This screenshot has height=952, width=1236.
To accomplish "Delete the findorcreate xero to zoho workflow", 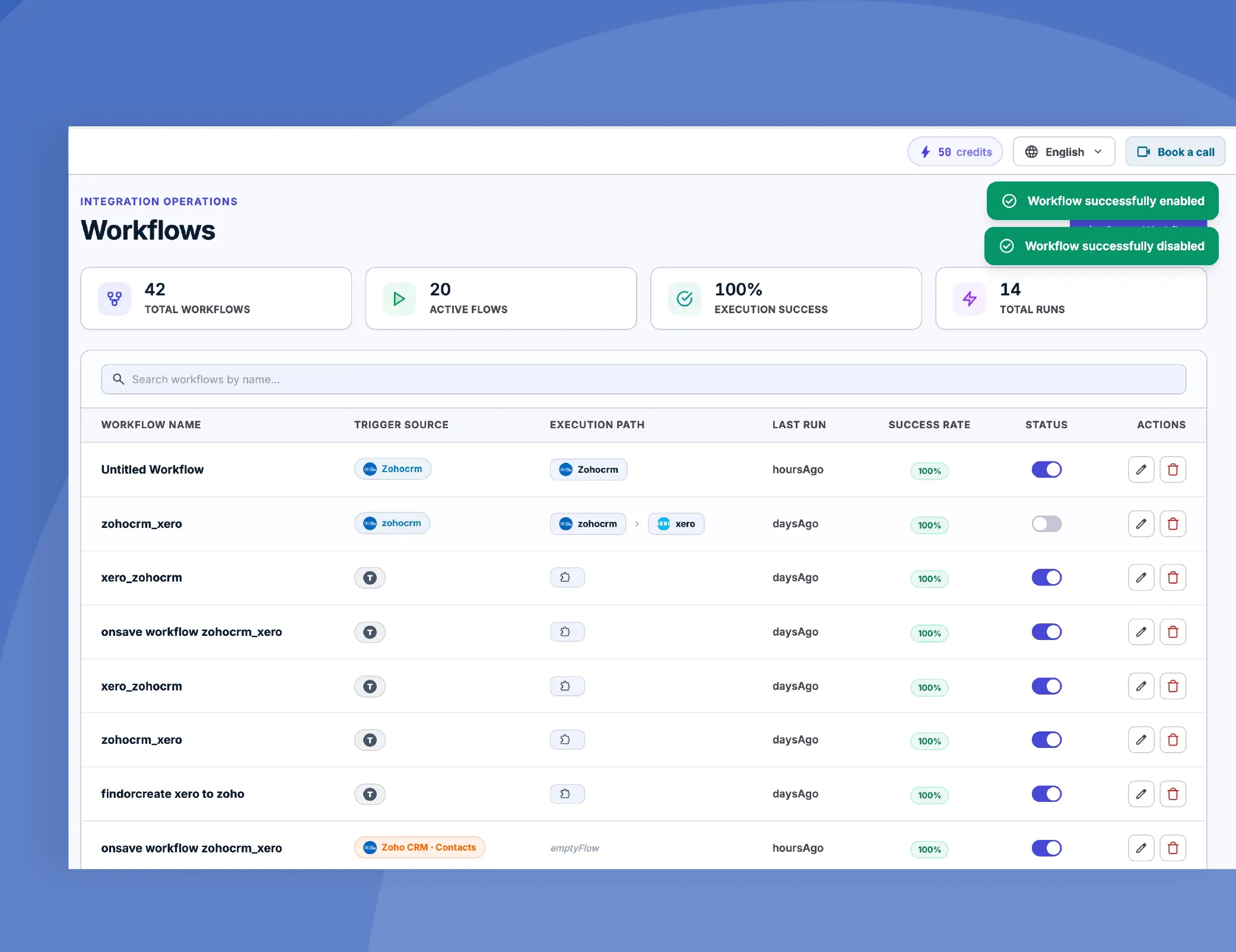I will [1173, 794].
